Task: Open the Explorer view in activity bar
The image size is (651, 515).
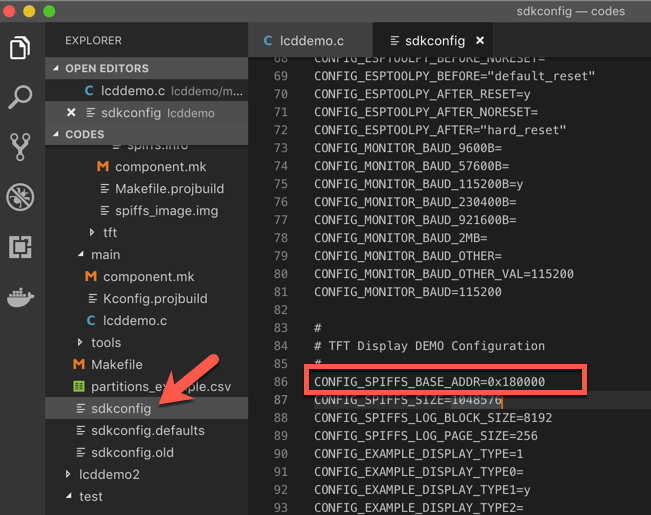Action: coord(20,48)
